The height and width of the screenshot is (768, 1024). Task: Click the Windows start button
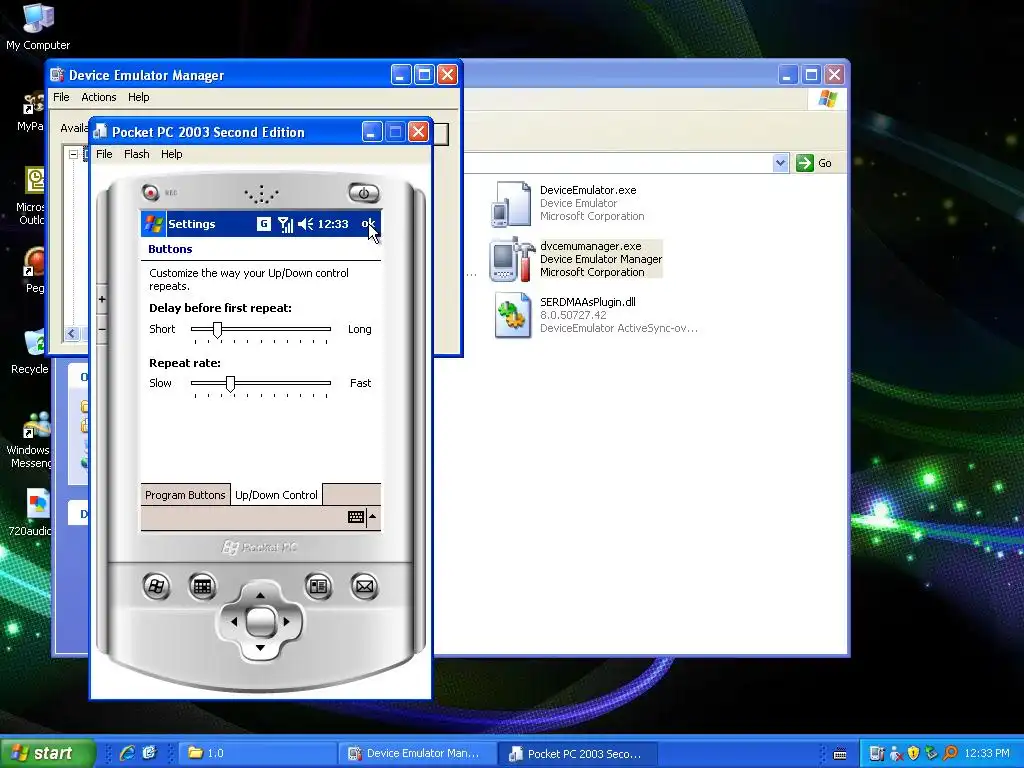[x=47, y=753]
